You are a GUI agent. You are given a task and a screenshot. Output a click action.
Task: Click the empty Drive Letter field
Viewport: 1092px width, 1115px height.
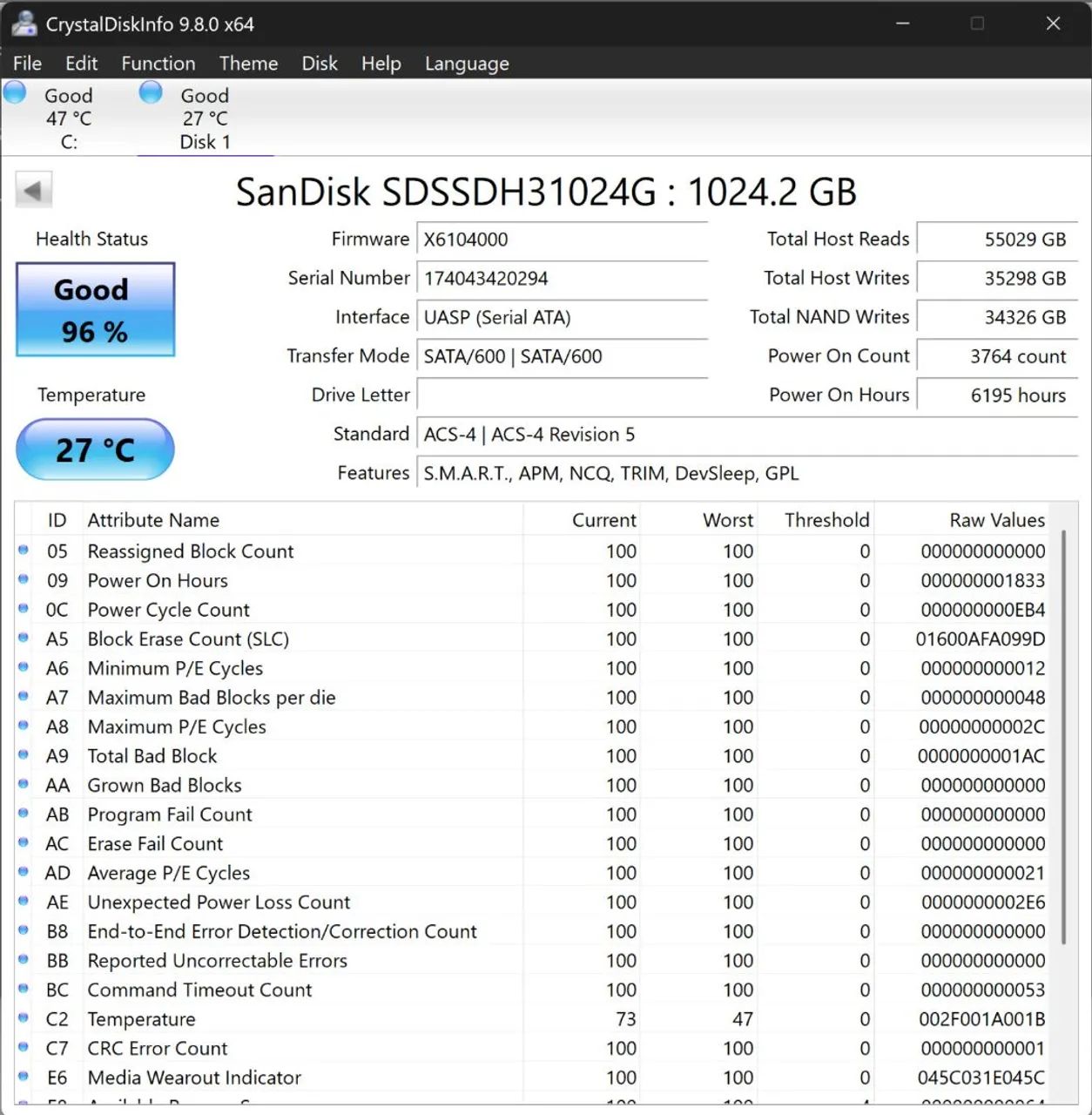coord(563,395)
